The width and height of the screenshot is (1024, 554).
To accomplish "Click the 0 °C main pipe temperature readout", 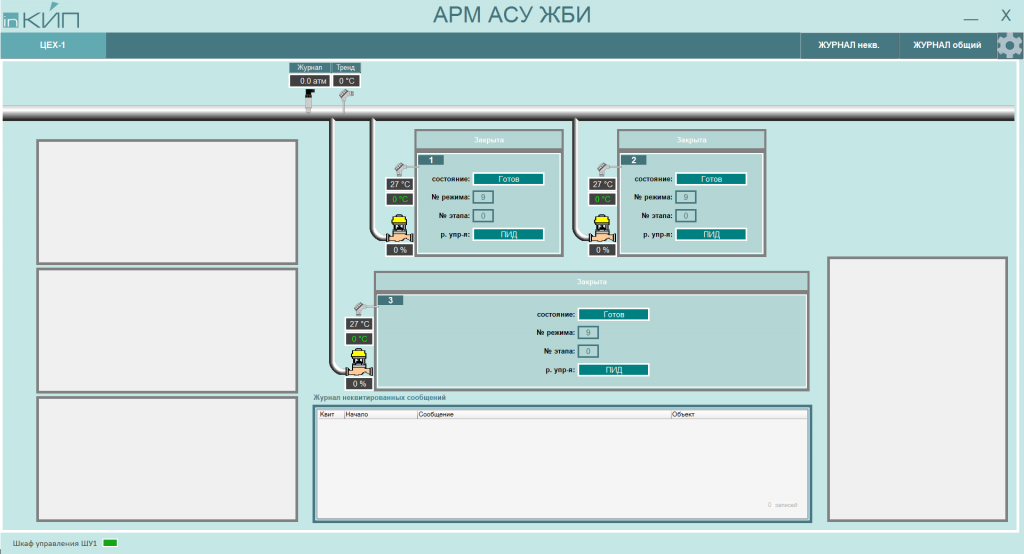I will point(346,81).
